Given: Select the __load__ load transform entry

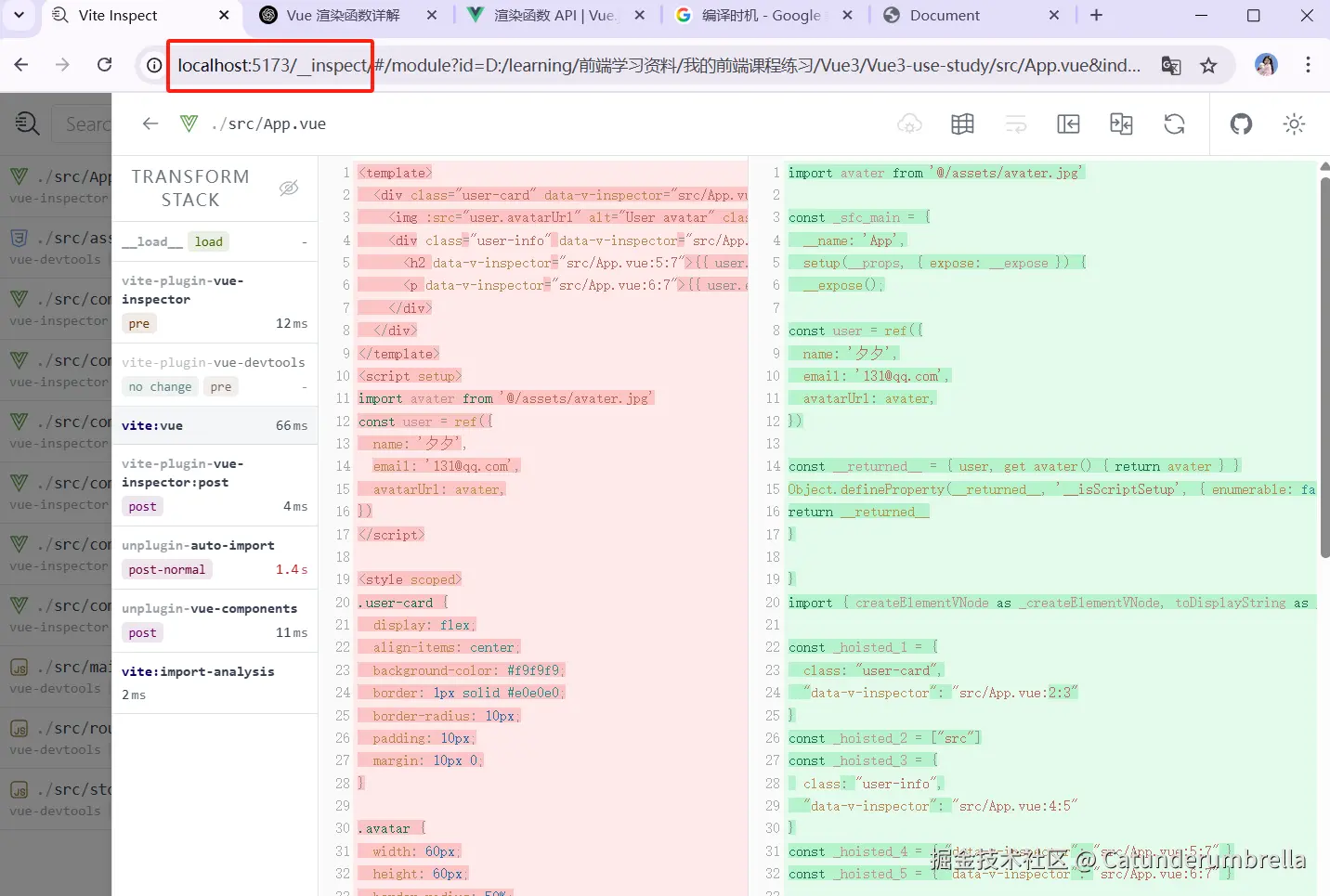Looking at the screenshot, I should [215, 241].
